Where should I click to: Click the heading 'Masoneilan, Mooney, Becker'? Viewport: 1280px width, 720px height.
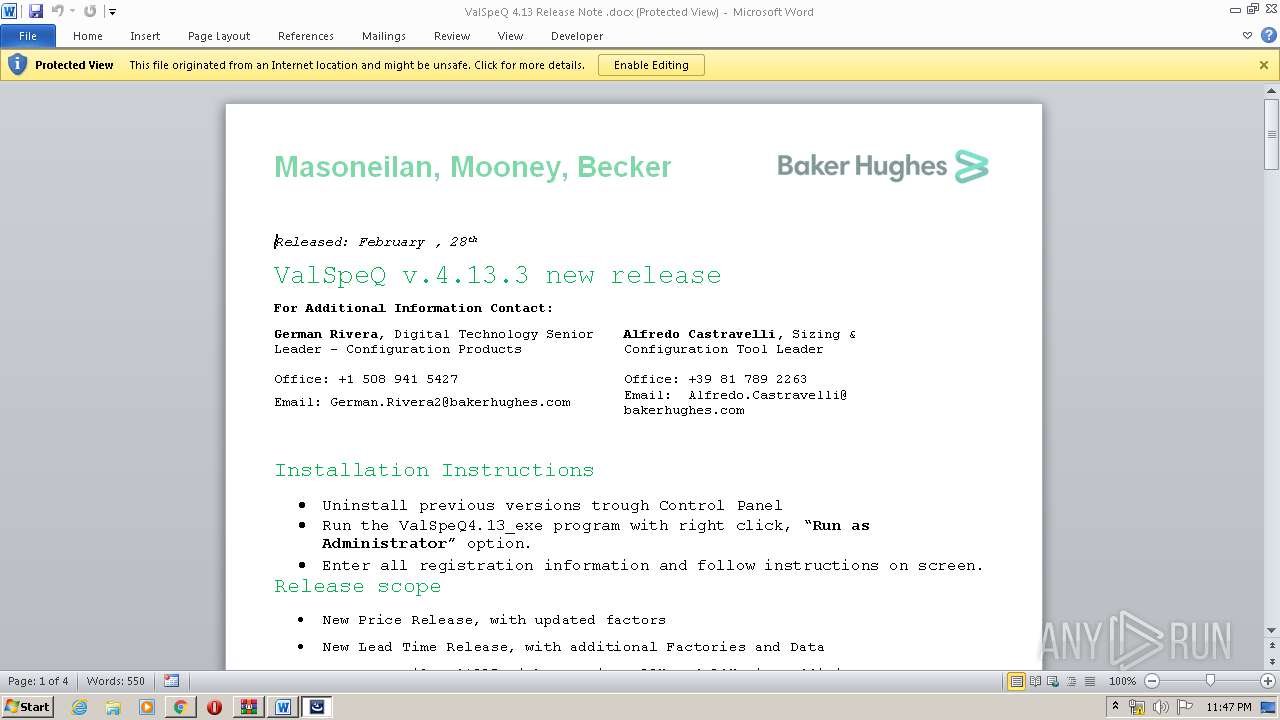click(x=473, y=167)
